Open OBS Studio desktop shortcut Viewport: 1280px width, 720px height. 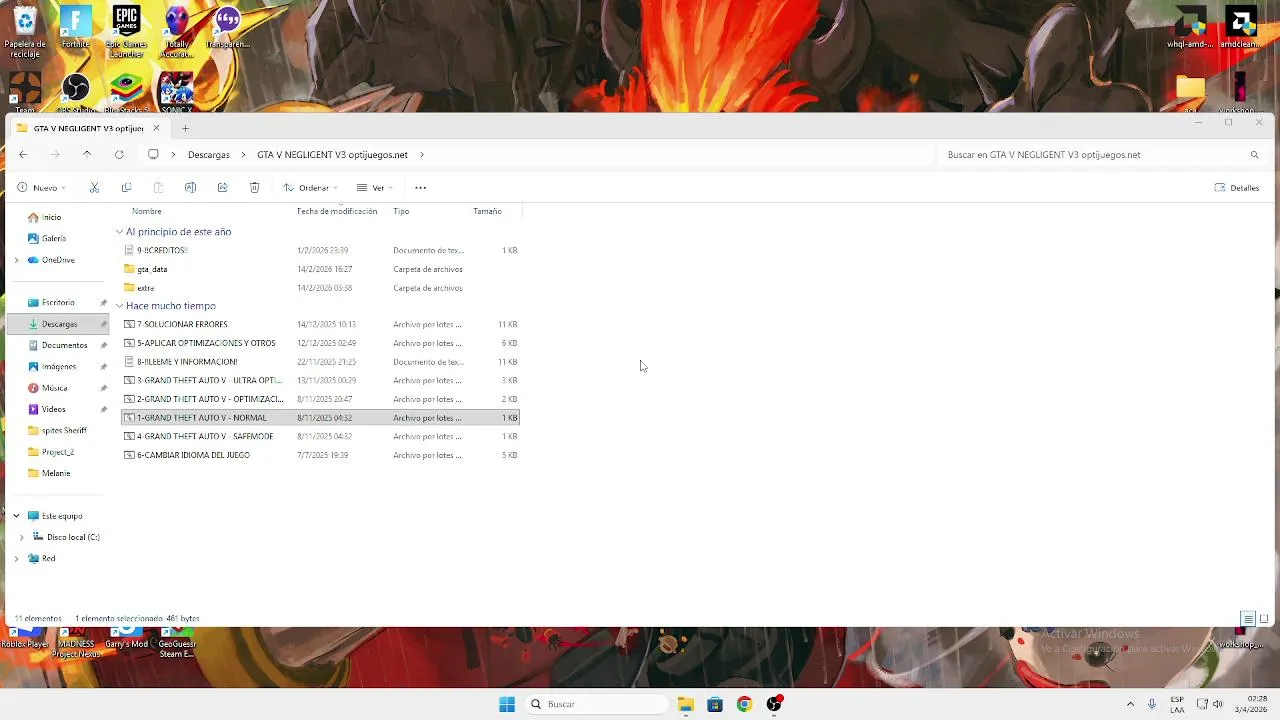[x=76, y=92]
